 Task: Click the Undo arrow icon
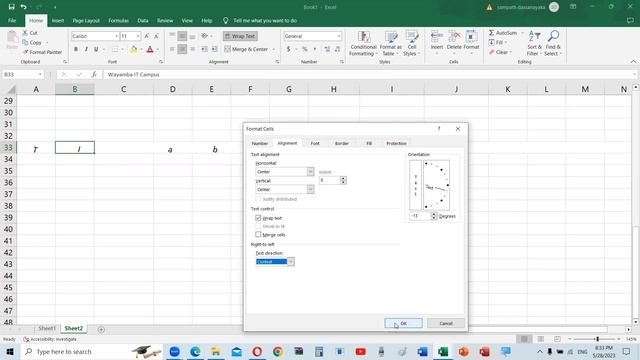click(x=24, y=7)
